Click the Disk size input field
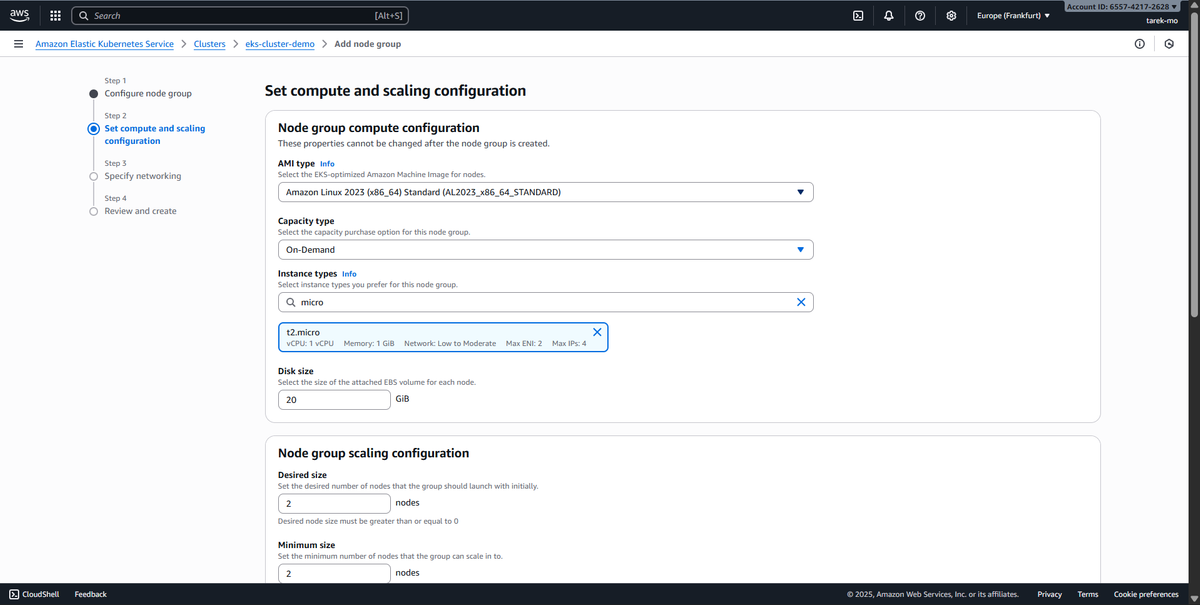This screenshot has height=605, width=1200. (334, 399)
